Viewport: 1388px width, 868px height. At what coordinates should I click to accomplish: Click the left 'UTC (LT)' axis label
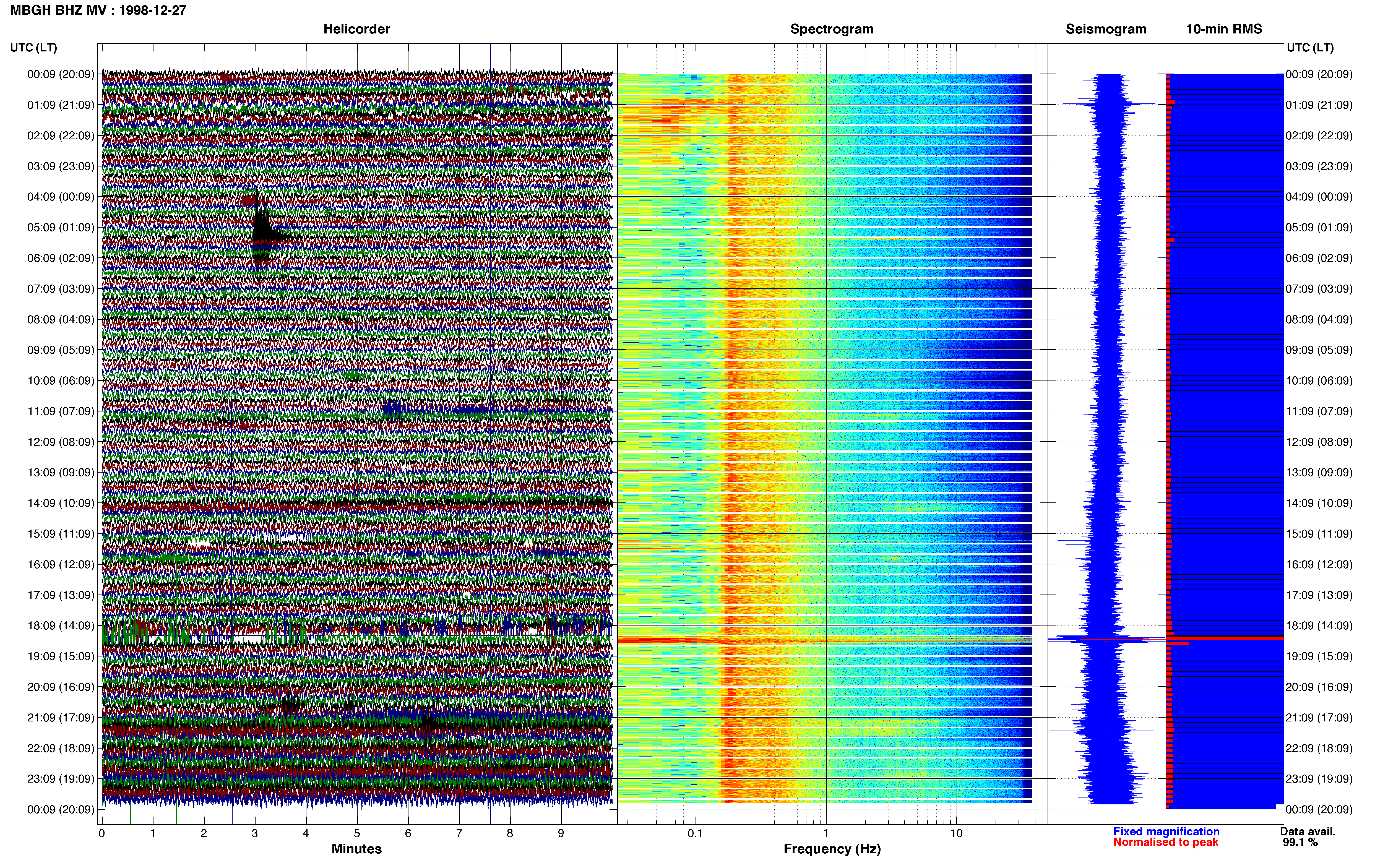click(x=34, y=48)
